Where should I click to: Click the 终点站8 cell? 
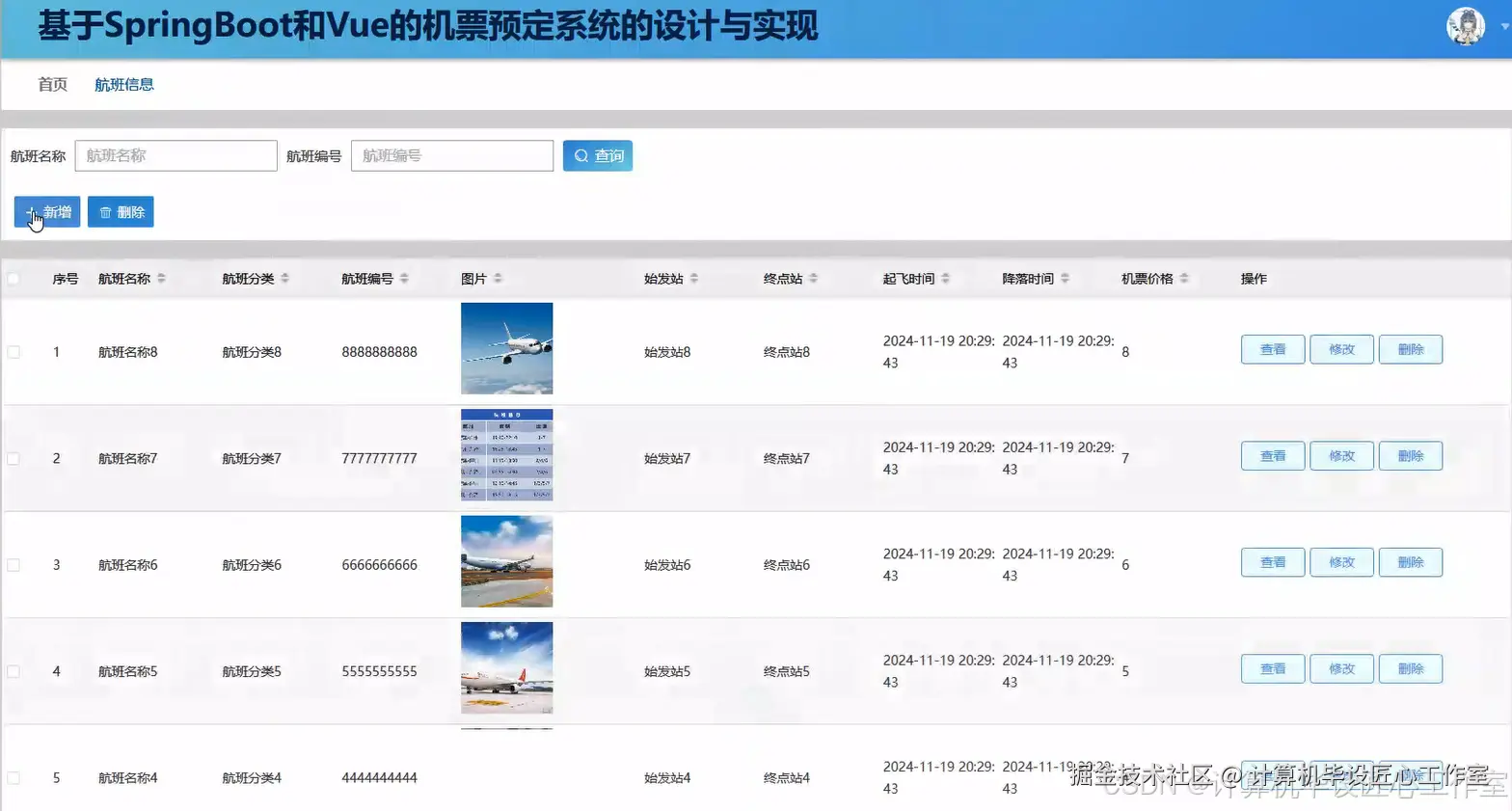click(787, 352)
